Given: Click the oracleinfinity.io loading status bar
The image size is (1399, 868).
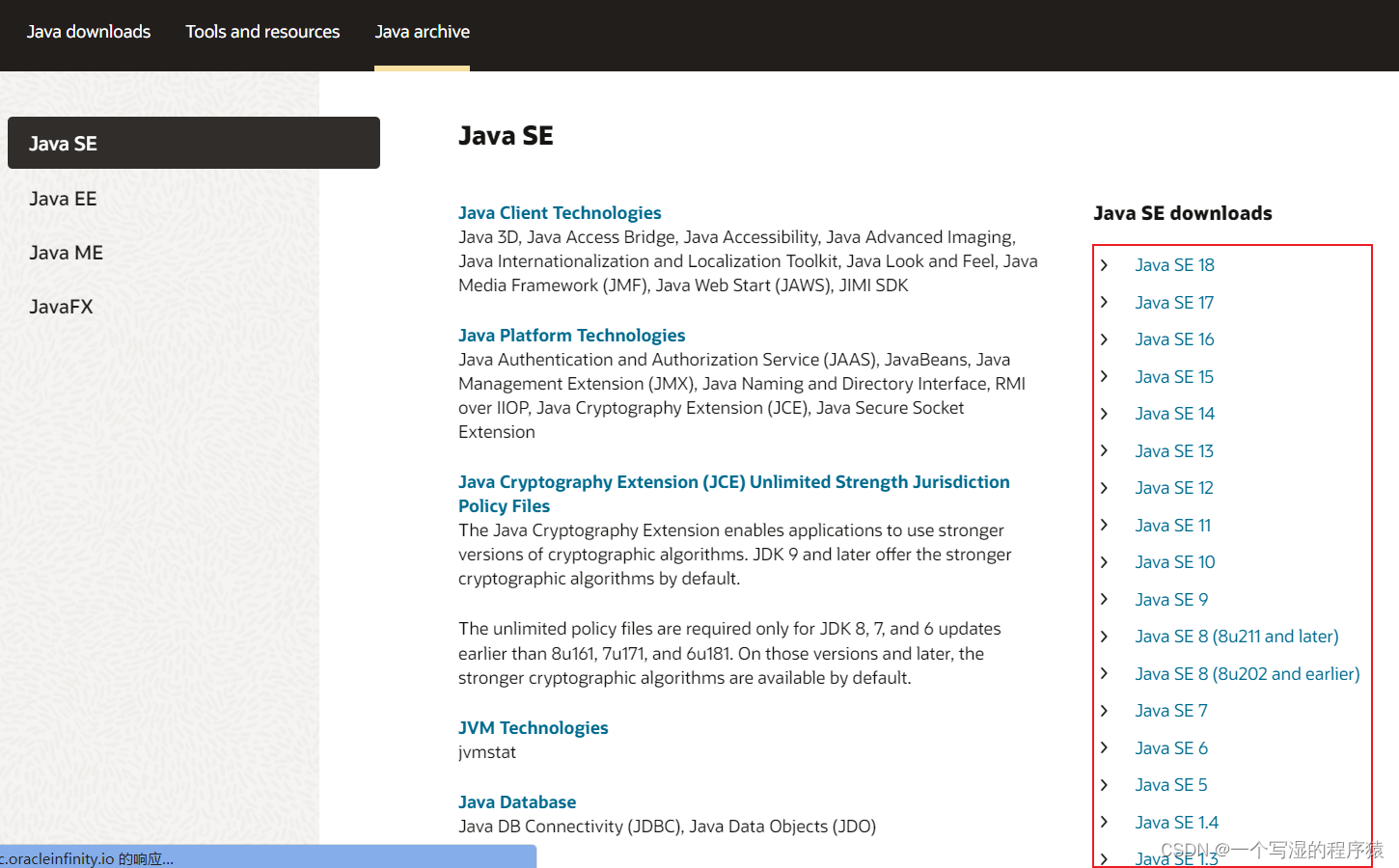Looking at the screenshot, I should tap(268, 856).
